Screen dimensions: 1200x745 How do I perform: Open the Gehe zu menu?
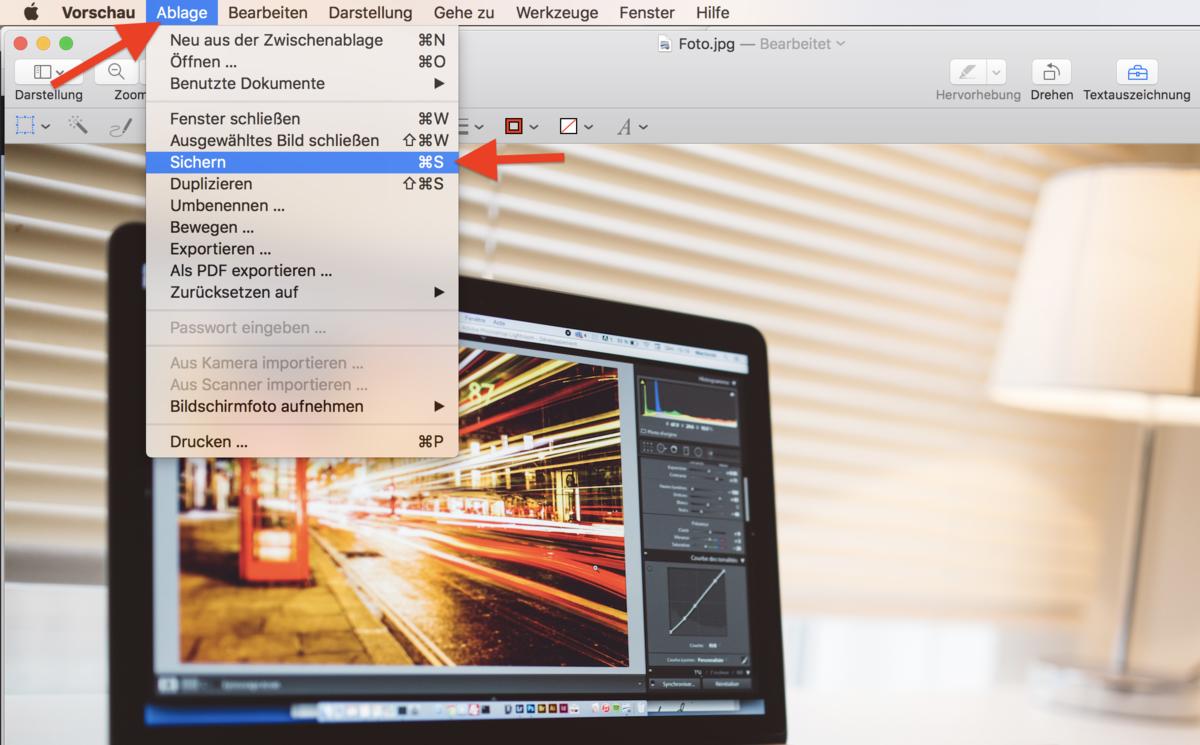tap(464, 13)
